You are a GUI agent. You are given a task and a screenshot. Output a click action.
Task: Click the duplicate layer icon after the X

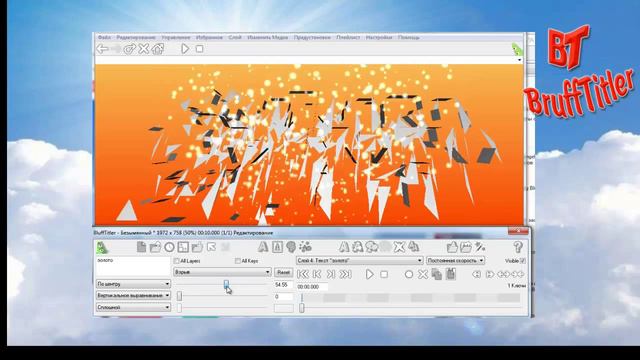tap(413, 247)
